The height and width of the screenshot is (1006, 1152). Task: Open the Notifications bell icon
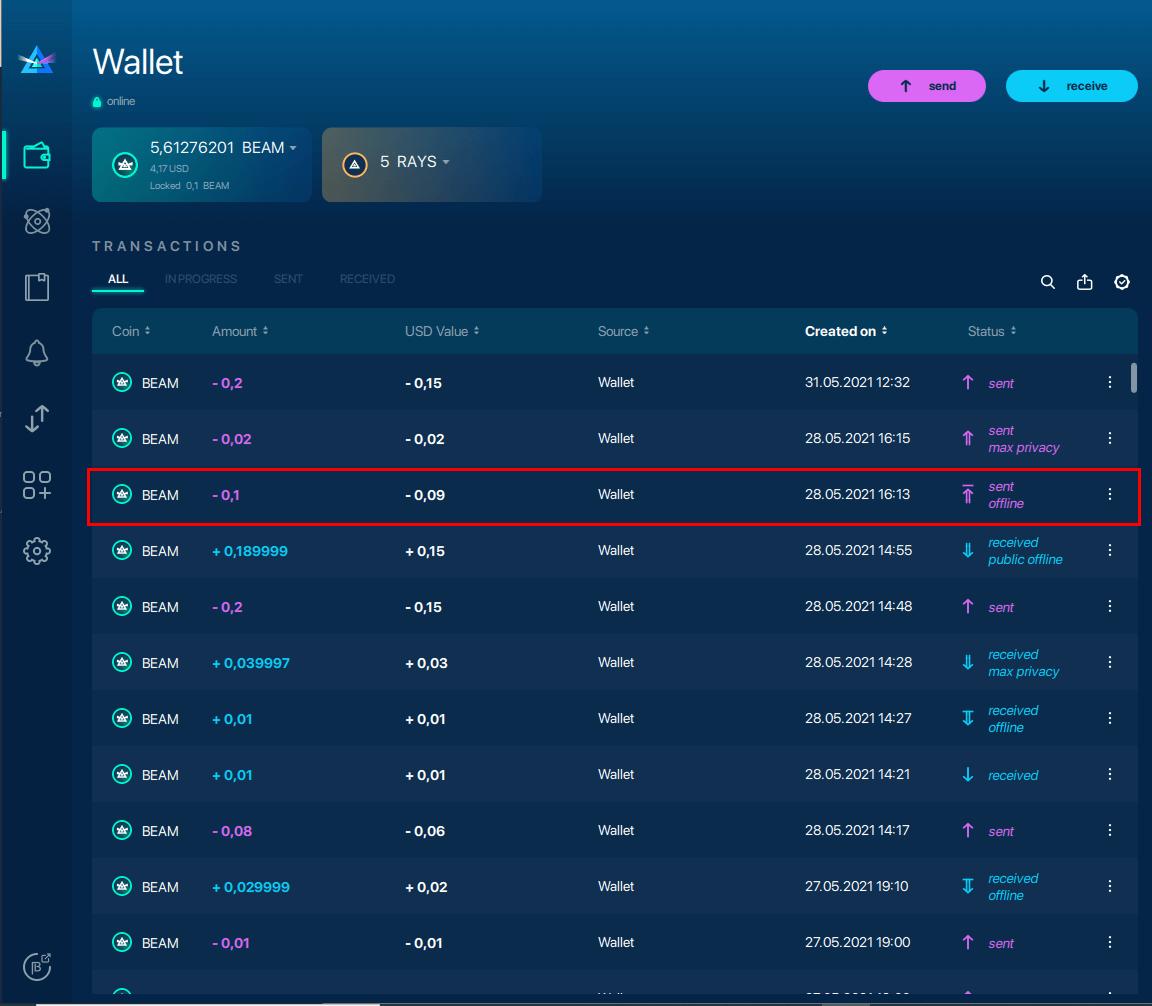pos(37,353)
